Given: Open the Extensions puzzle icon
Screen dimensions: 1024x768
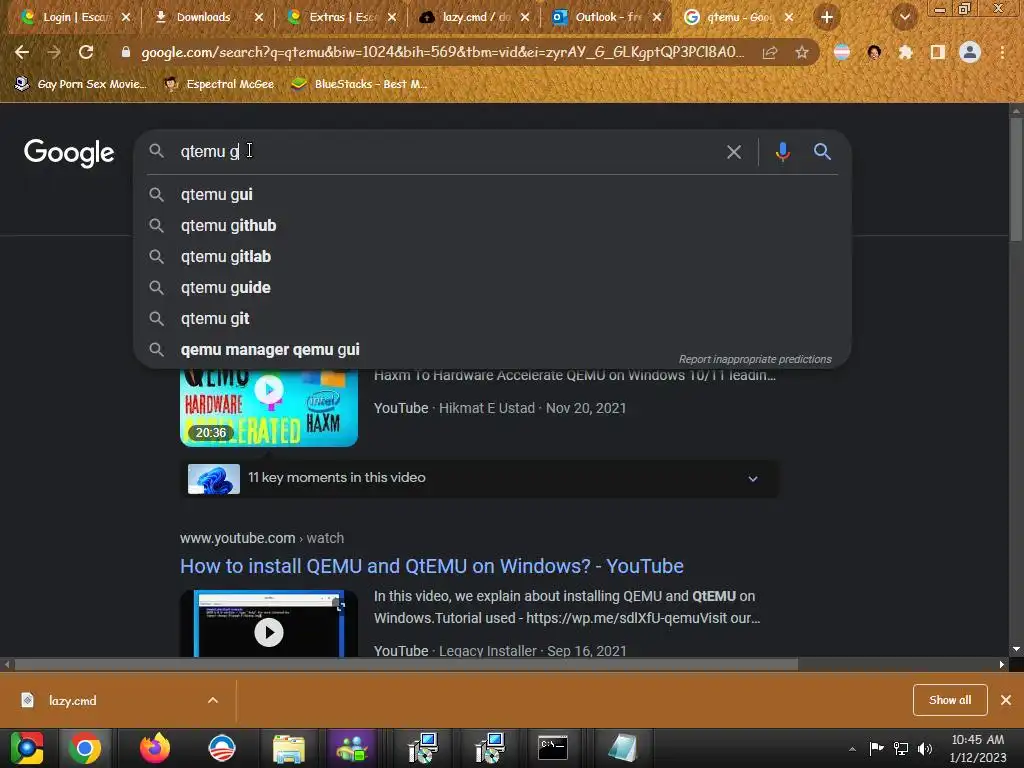Looking at the screenshot, I should 905,52.
